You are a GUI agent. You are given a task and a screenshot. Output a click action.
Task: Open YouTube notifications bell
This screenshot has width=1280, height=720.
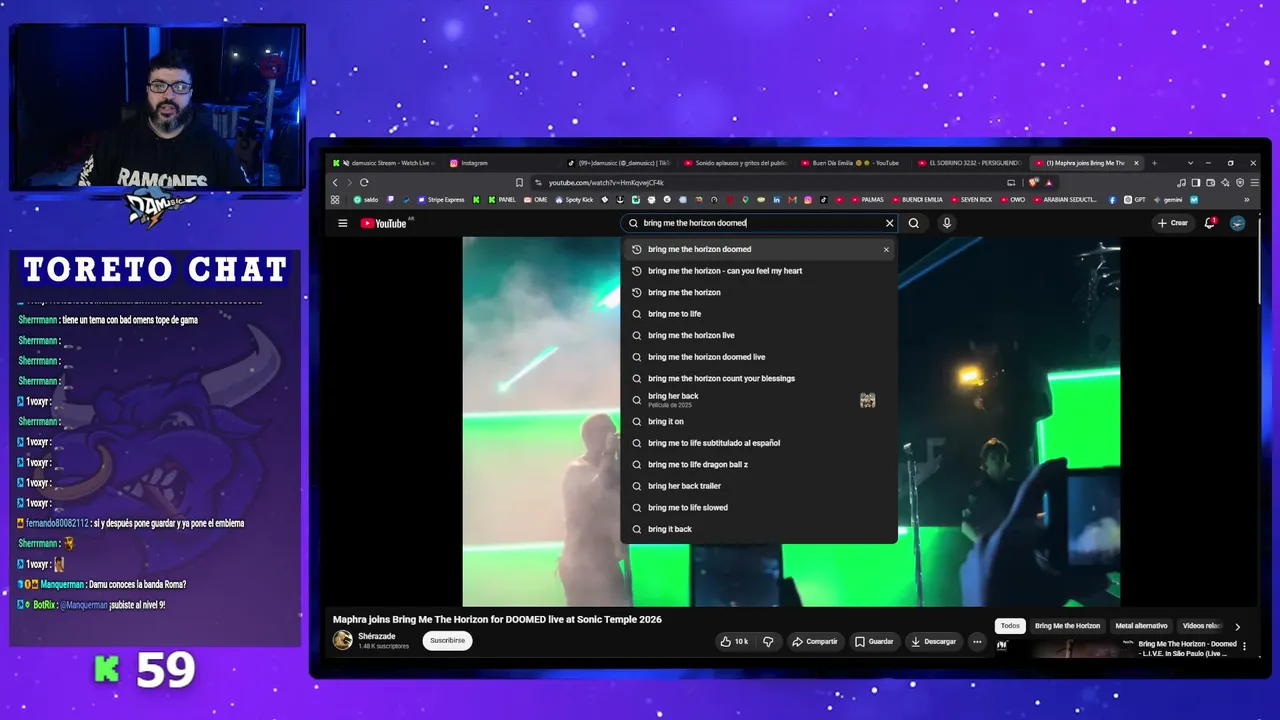[1210, 223]
